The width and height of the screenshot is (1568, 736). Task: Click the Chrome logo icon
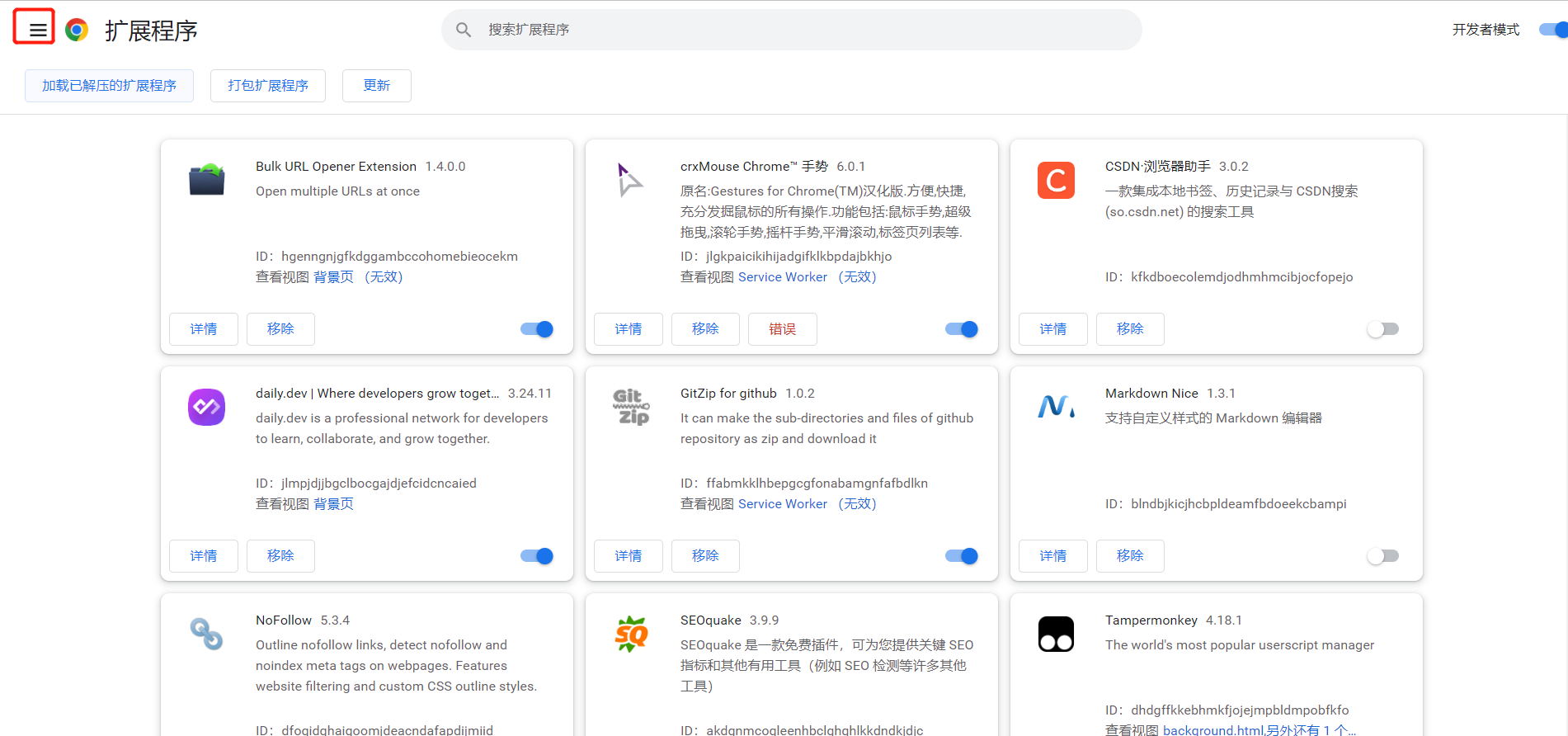pos(77,31)
